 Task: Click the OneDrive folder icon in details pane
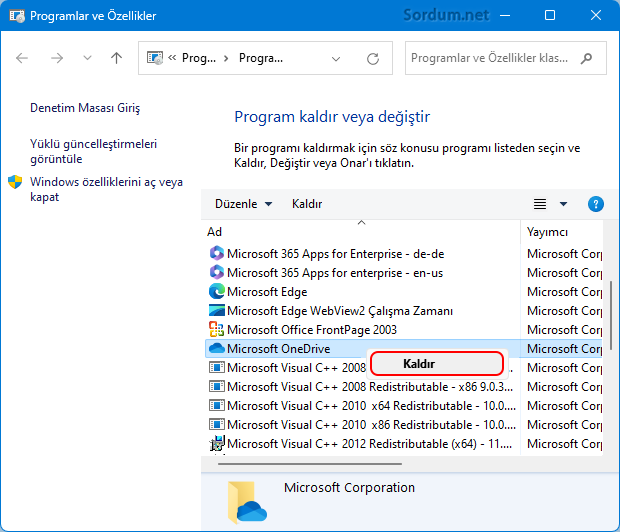click(247, 502)
